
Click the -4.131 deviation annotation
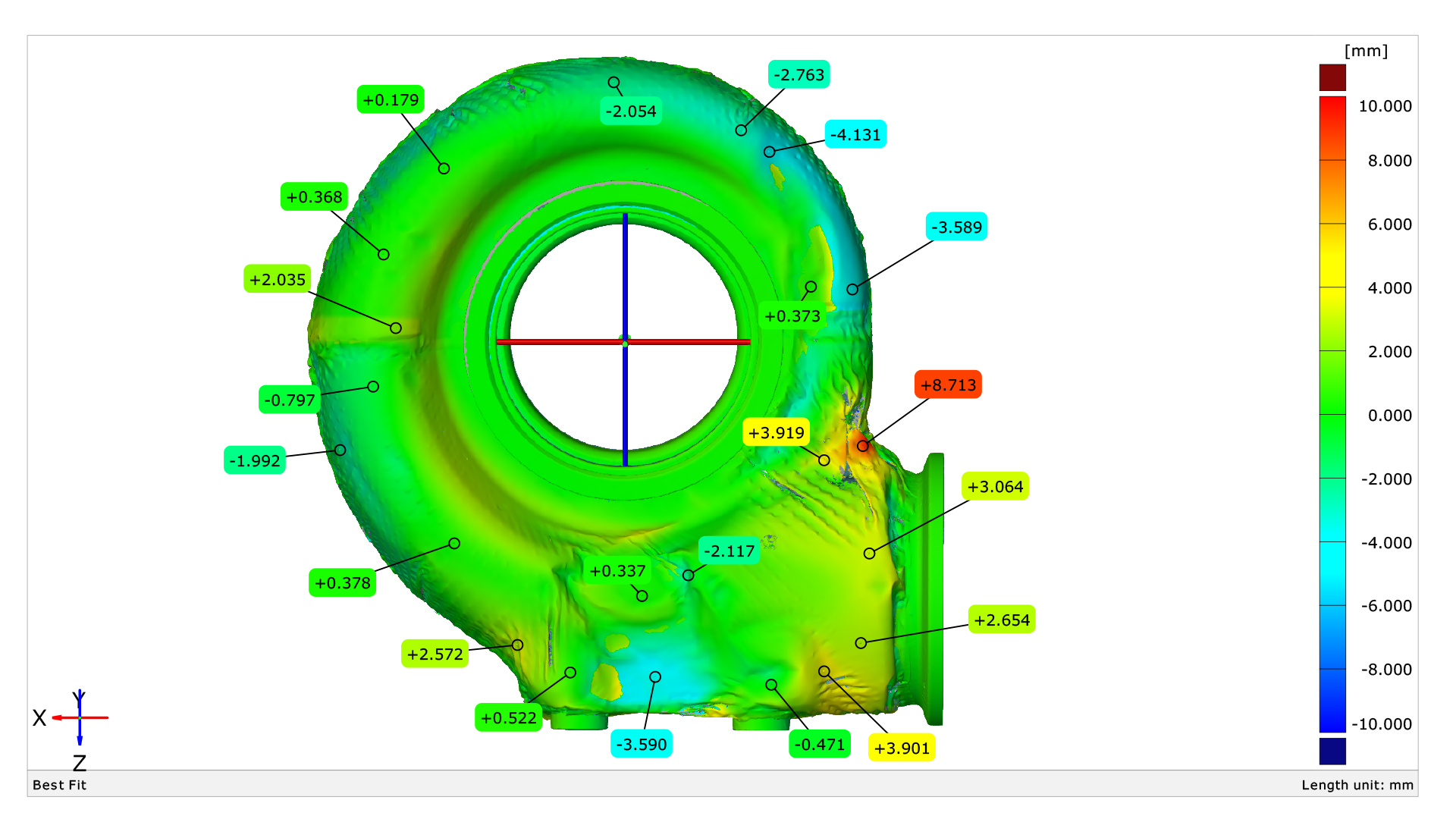(x=855, y=134)
